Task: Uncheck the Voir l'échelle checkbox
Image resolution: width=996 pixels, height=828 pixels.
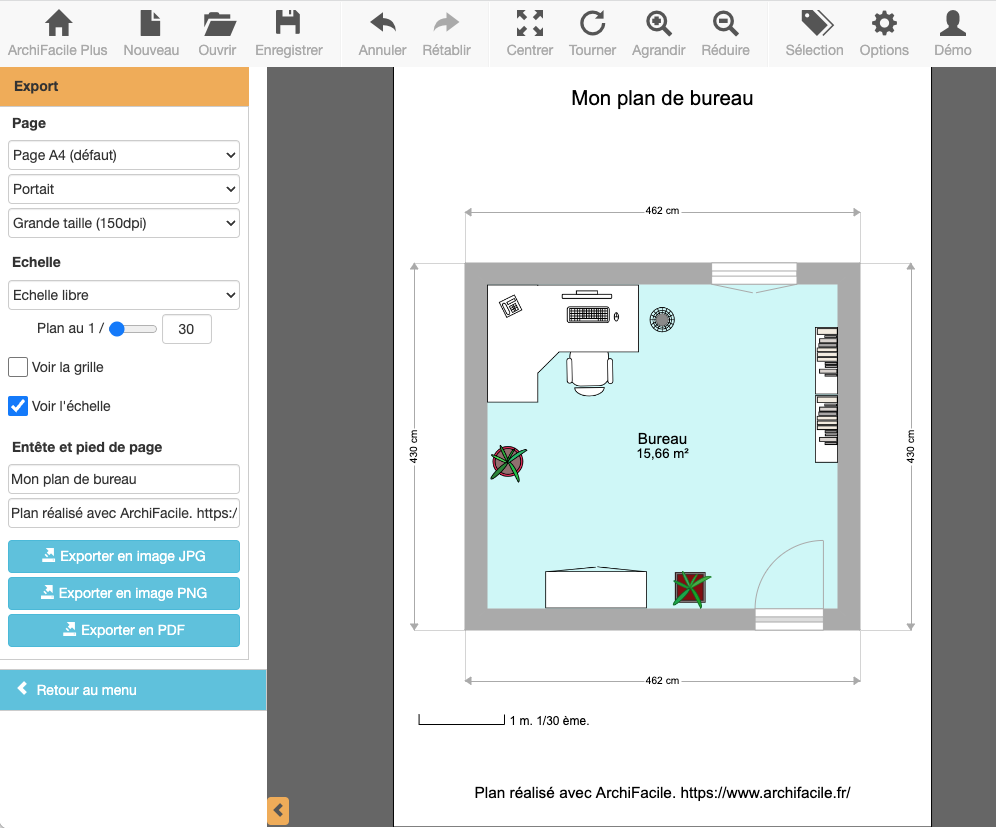Action: [x=18, y=406]
